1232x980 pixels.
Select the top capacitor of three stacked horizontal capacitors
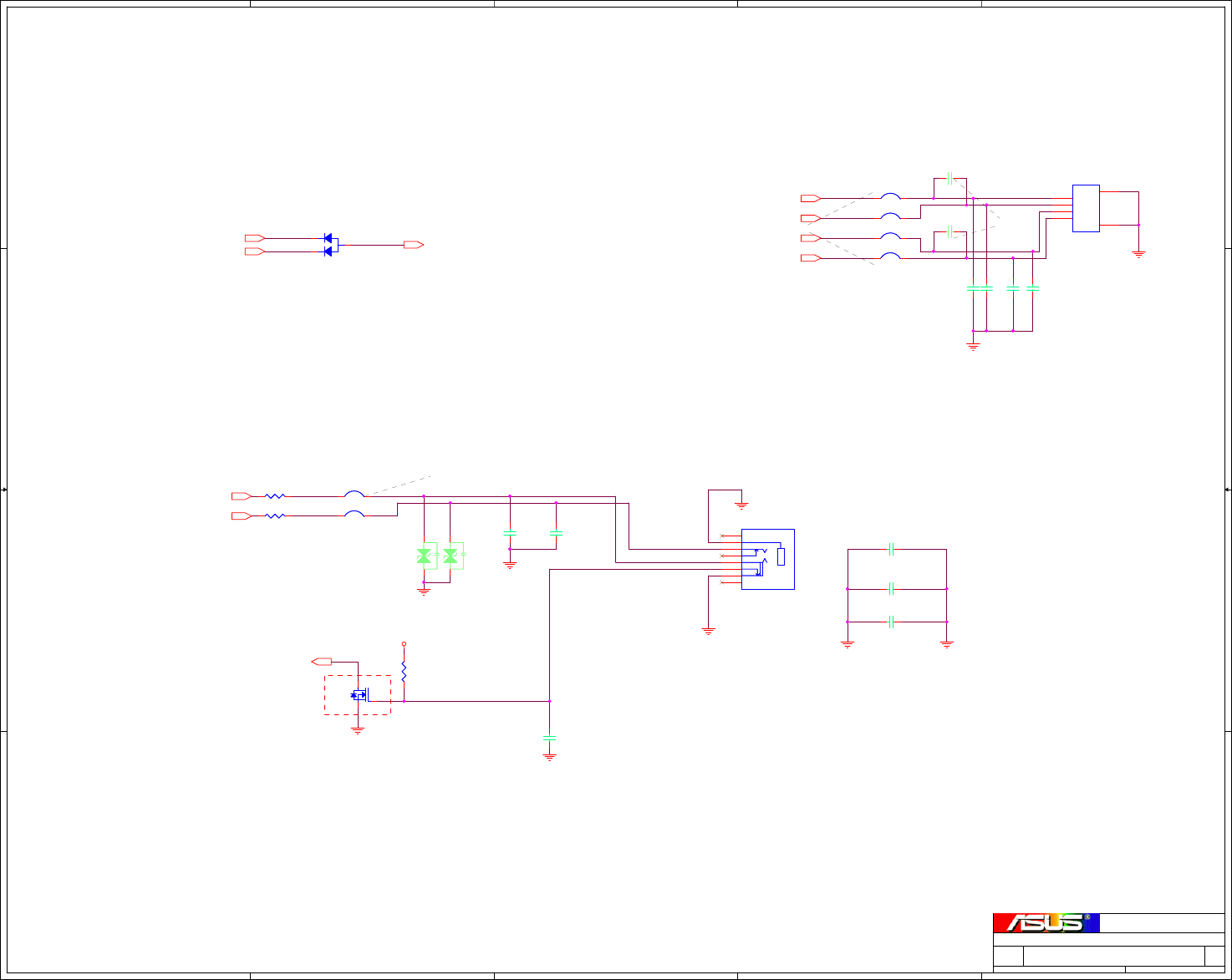point(892,549)
